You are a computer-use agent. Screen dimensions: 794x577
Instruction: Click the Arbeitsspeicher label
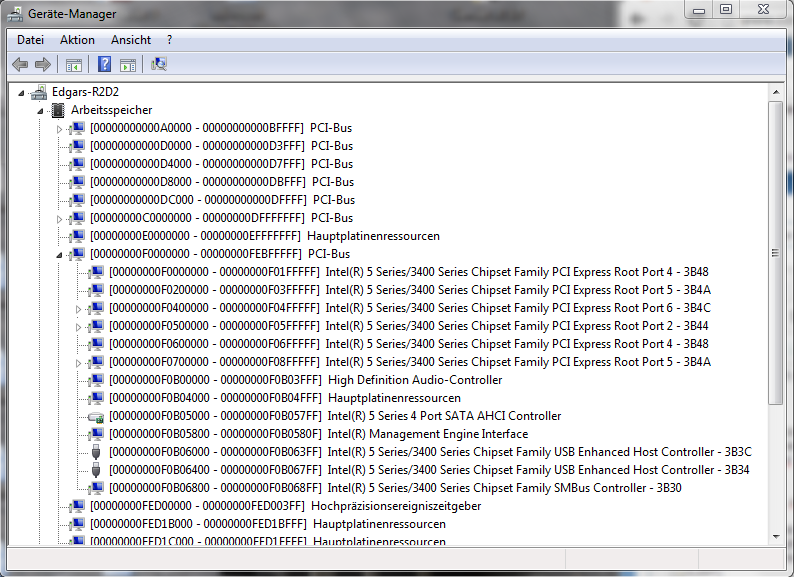(x=111, y=110)
